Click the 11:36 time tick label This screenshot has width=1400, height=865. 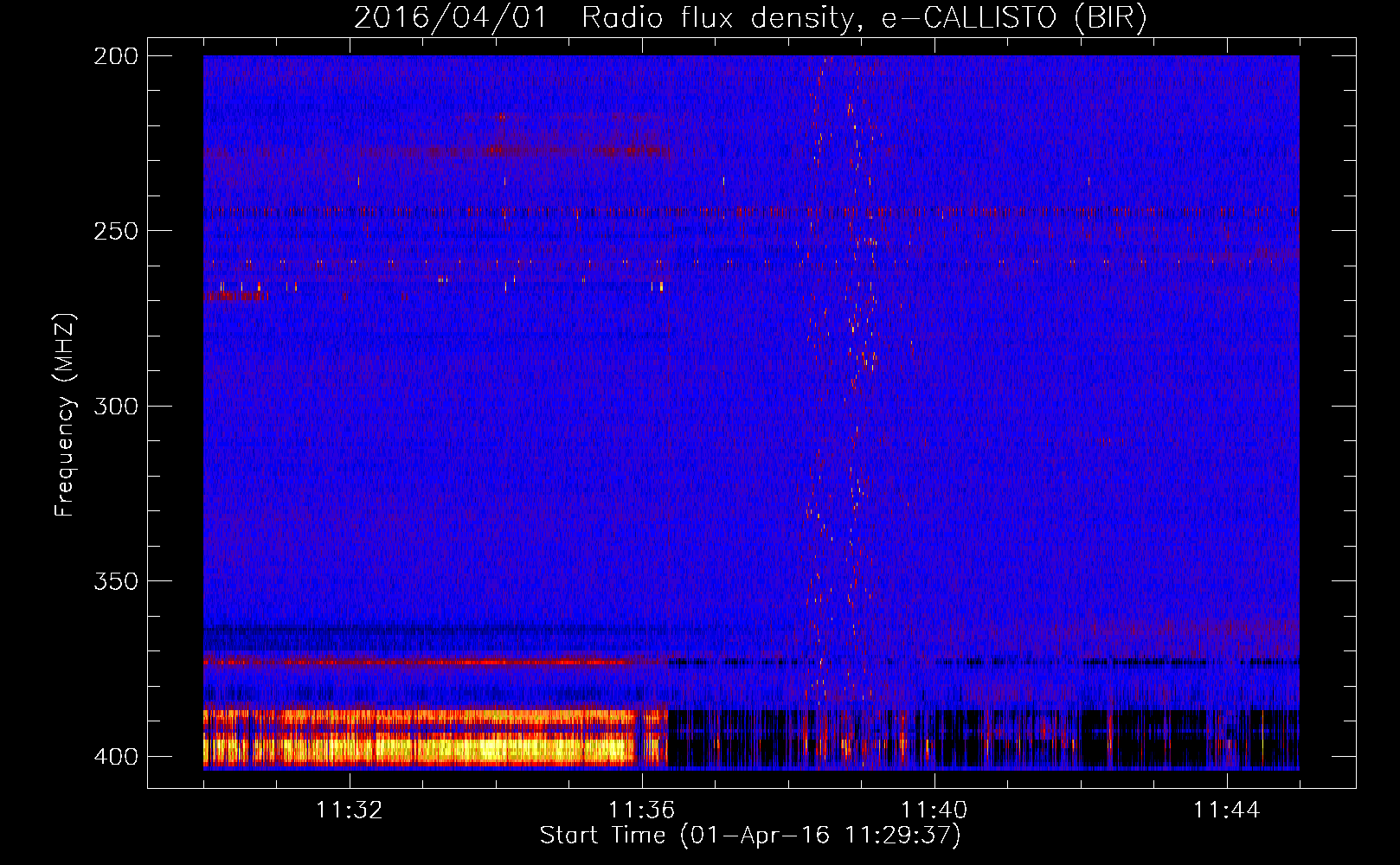pos(642,810)
